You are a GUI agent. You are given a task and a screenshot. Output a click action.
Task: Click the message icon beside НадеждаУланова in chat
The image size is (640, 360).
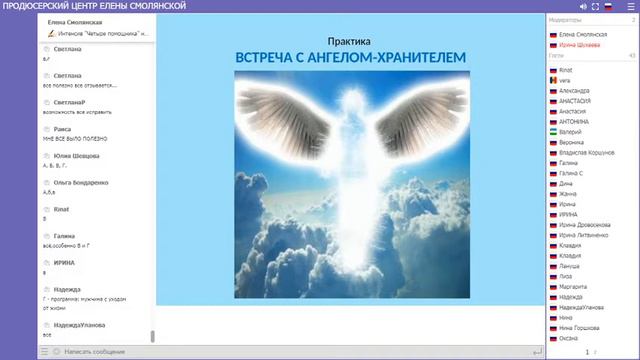(x=47, y=325)
